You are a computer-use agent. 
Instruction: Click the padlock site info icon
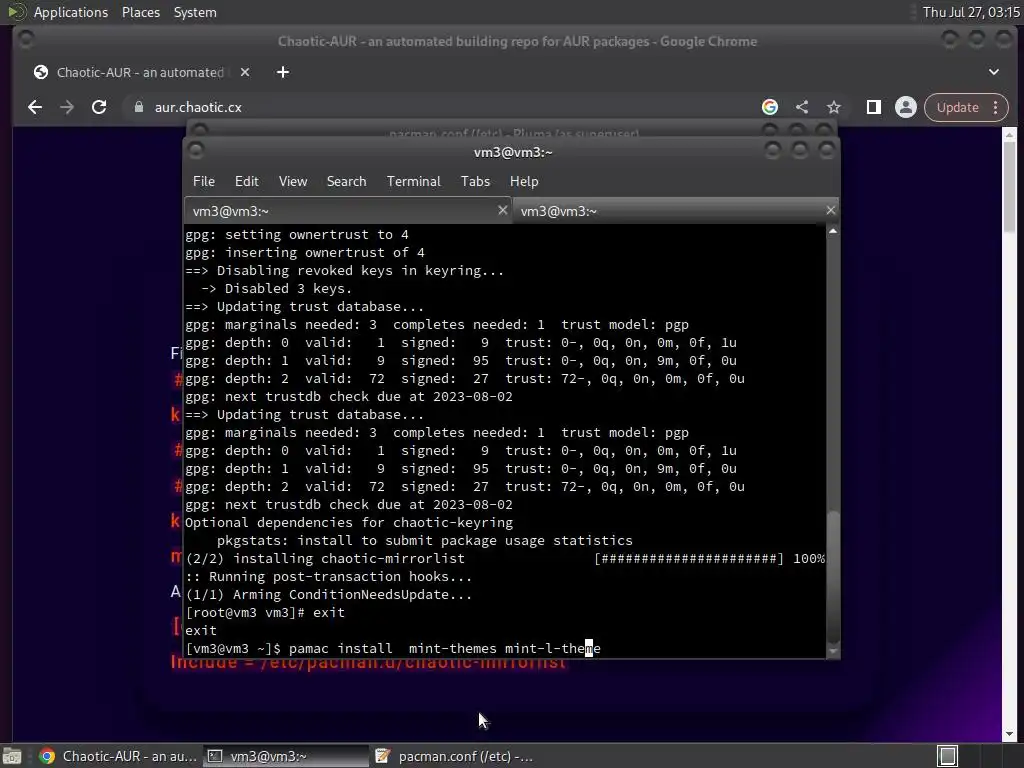[x=138, y=107]
